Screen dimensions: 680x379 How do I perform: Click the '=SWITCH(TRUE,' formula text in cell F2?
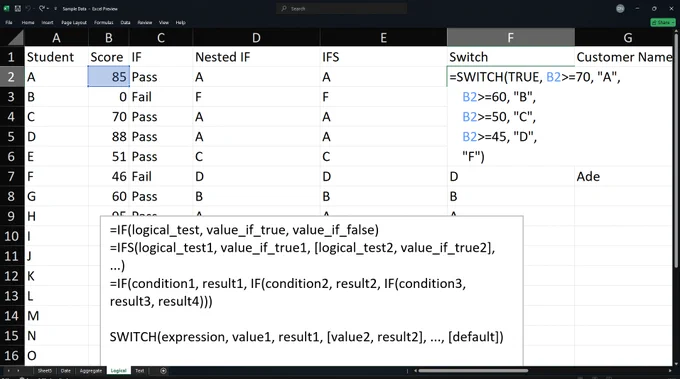pyautogui.click(x=496, y=77)
